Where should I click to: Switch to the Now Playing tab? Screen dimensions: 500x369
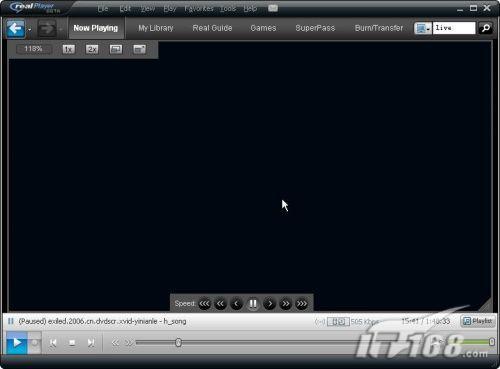[x=96, y=28]
